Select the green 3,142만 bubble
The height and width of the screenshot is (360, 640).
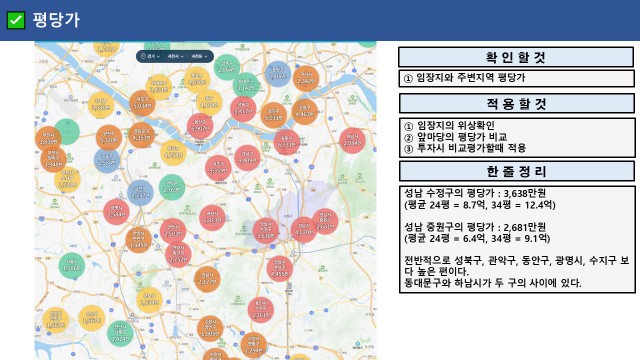click(246, 85)
